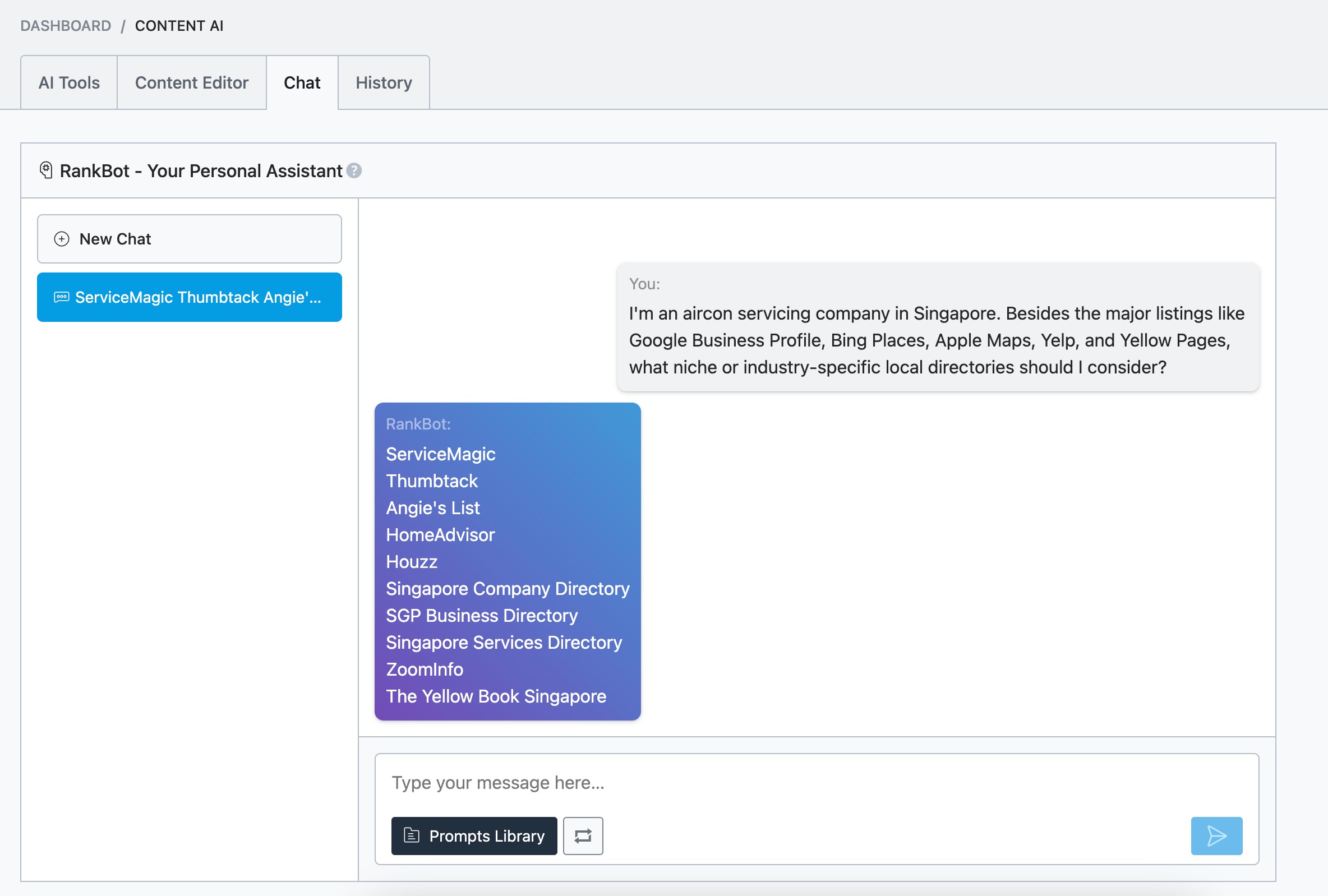
Task: Click the help question-mark icon beside RankBot title
Action: pos(354,171)
